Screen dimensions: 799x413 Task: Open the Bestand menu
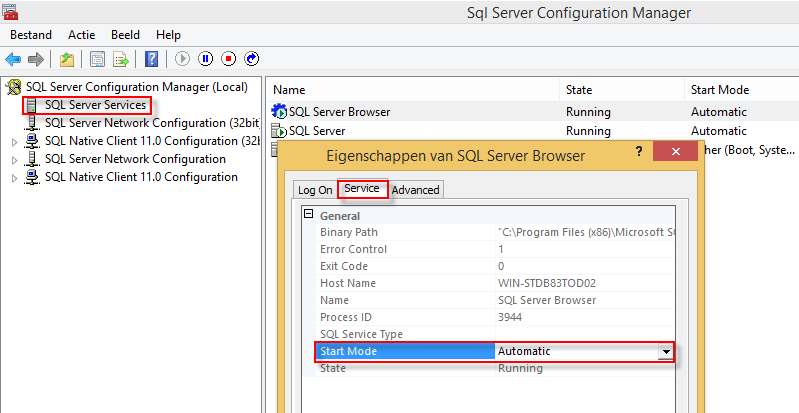tap(31, 35)
